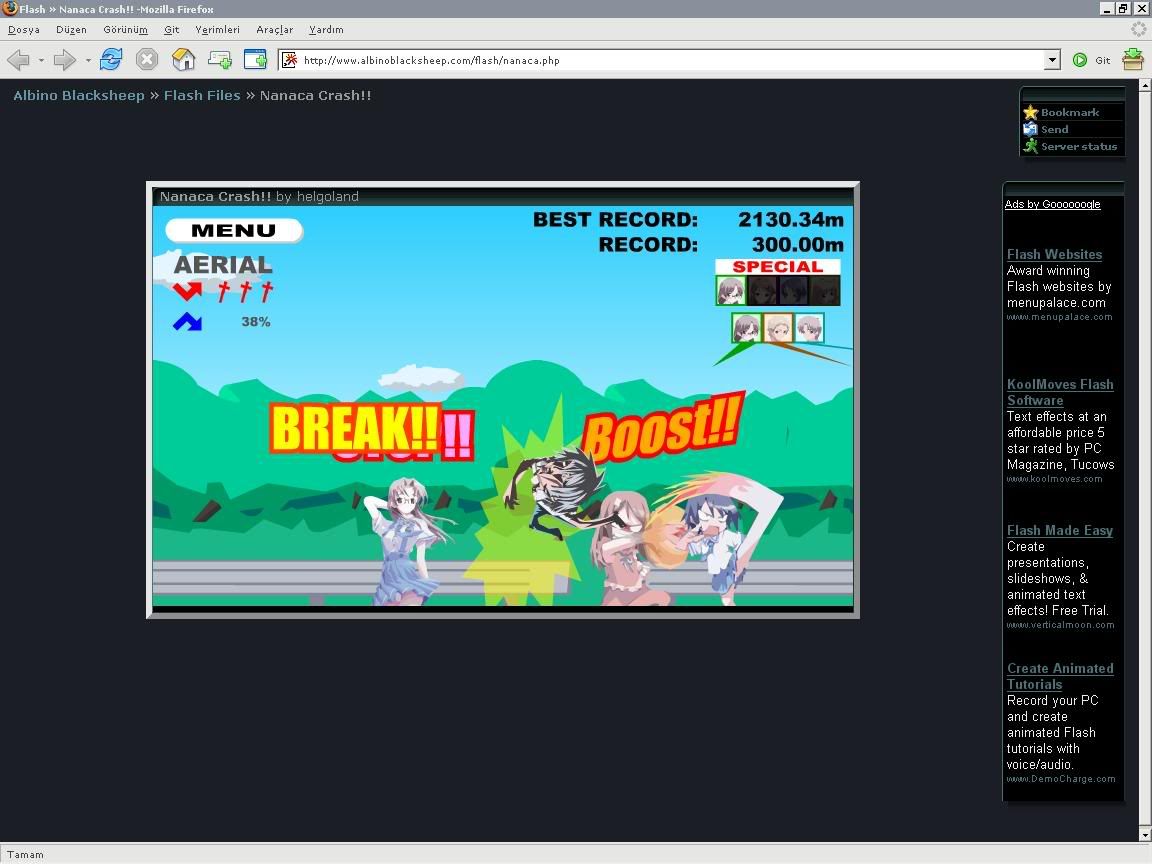
Task: Reload the page with the refresh icon
Action: [x=111, y=60]
